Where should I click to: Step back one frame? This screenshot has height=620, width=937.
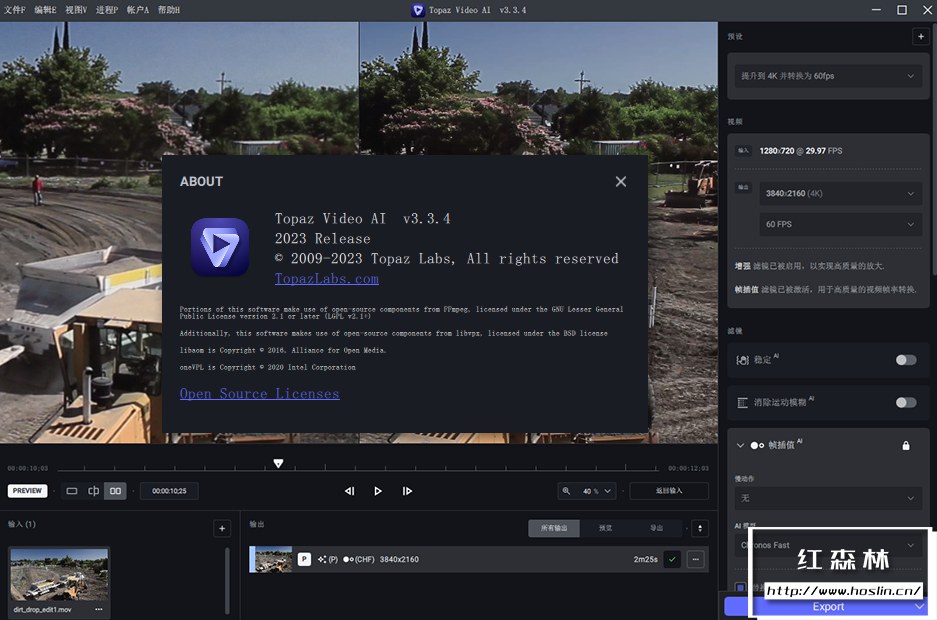[x=350, y=491]
